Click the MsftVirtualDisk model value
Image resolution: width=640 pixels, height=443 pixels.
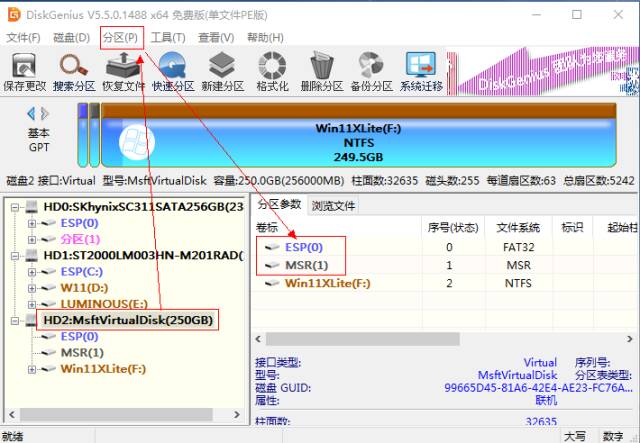tap(517, 375)
